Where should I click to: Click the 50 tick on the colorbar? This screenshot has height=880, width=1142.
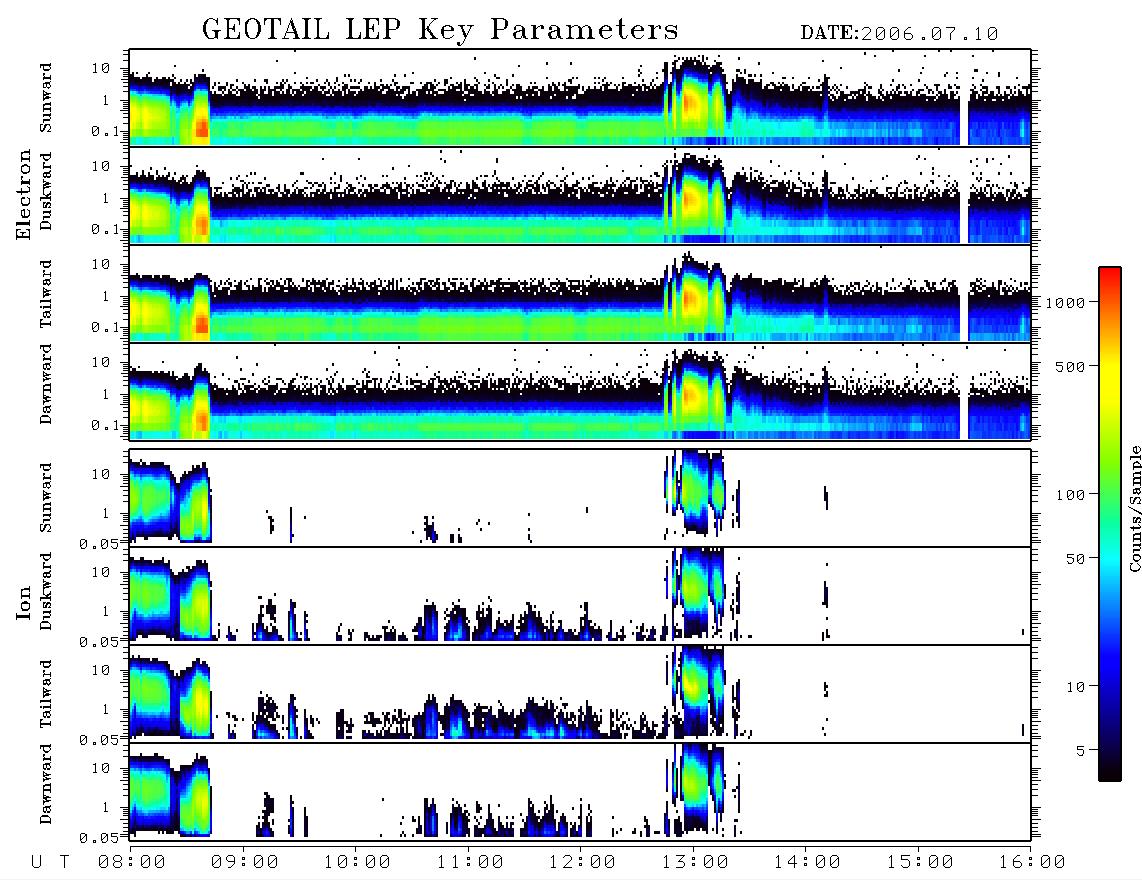point(1075,559)
